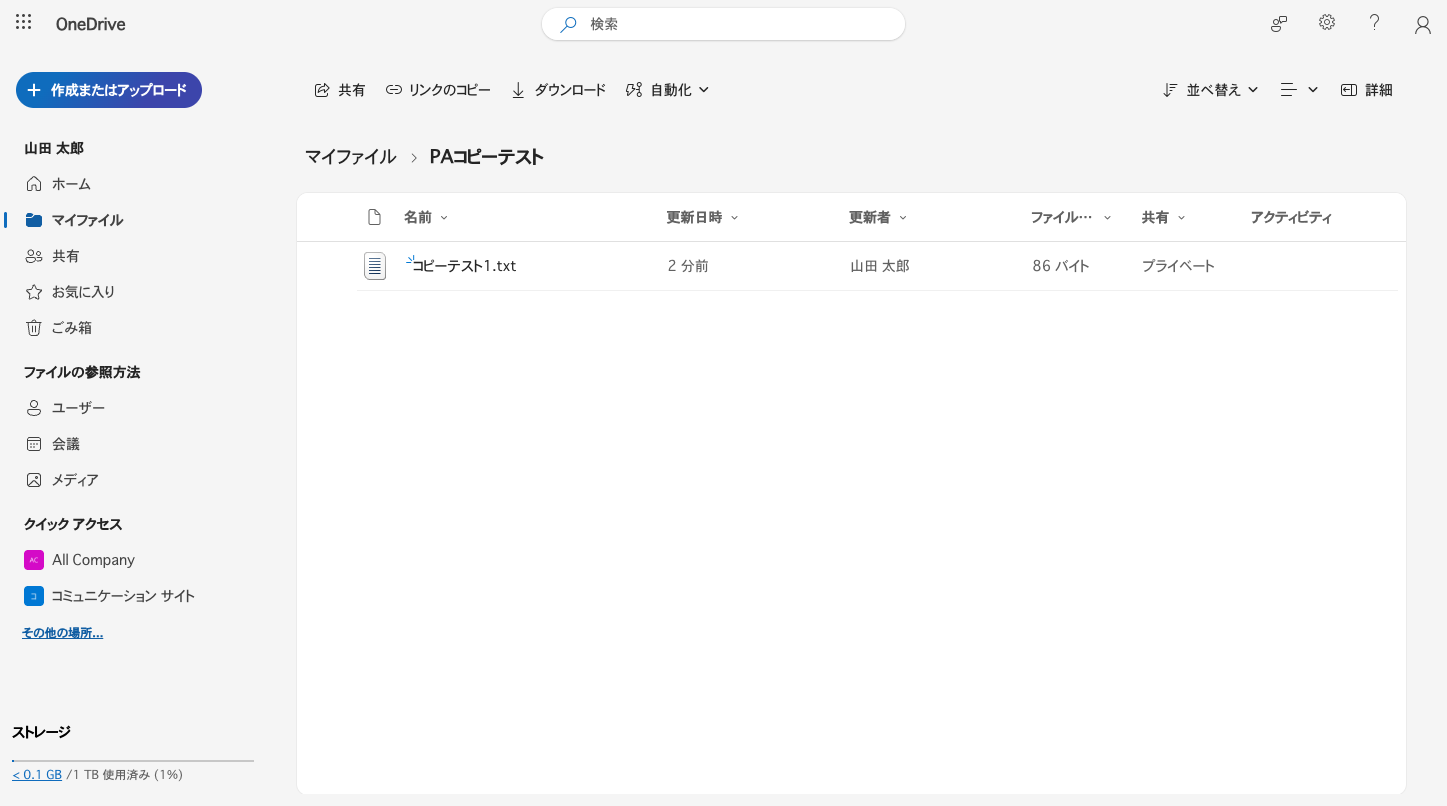Click the star icon beside お気に入り
The height and width of the screenshot is (806, 1447).
[34, 292]
